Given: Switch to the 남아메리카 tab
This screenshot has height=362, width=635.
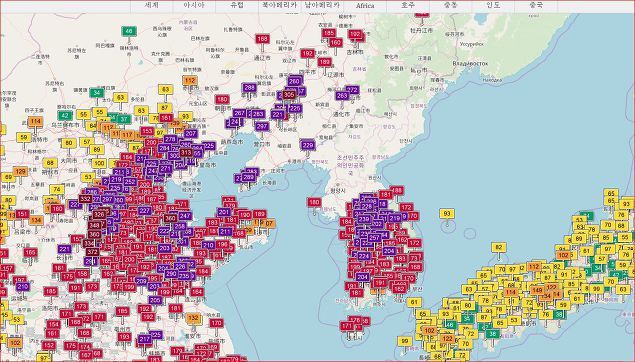Looking at the screenshot, I should pos(322,5).
